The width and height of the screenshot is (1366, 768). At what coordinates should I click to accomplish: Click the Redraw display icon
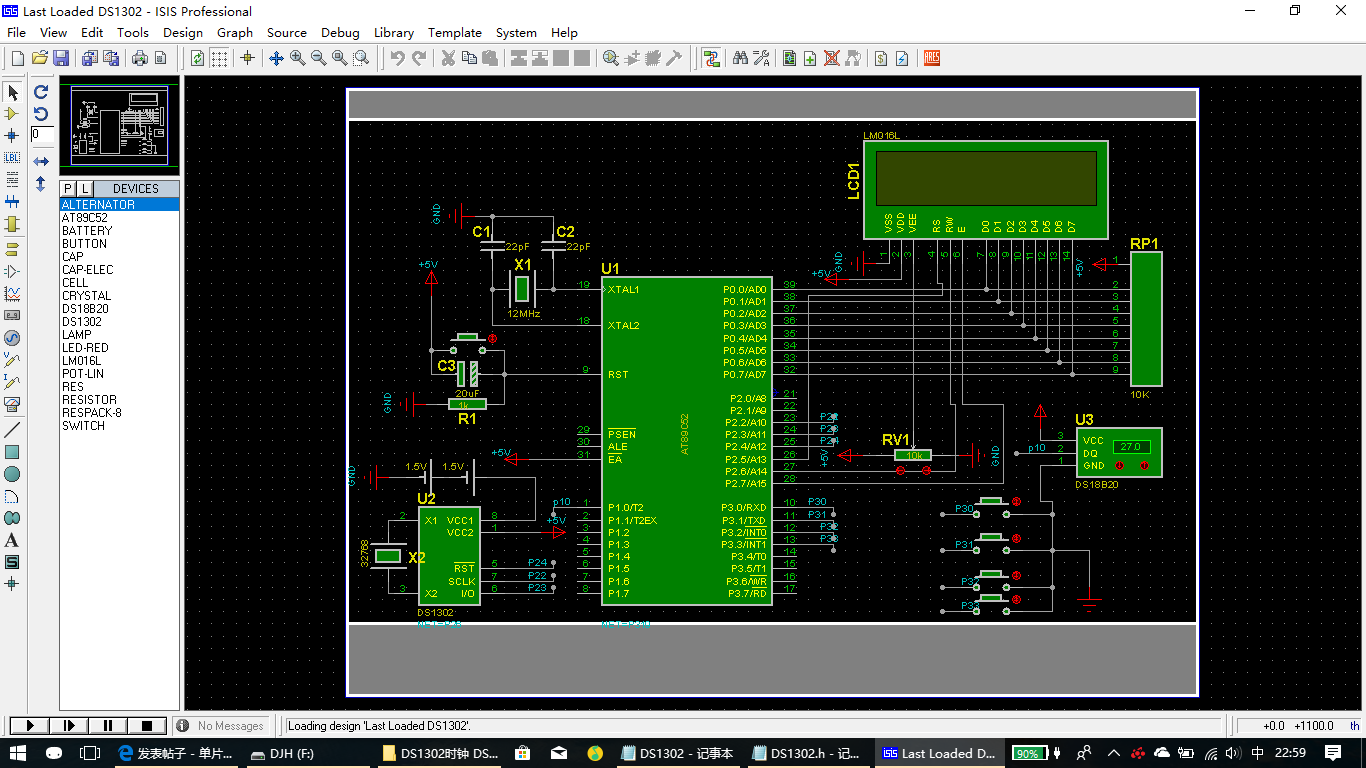tap(197, 58)
